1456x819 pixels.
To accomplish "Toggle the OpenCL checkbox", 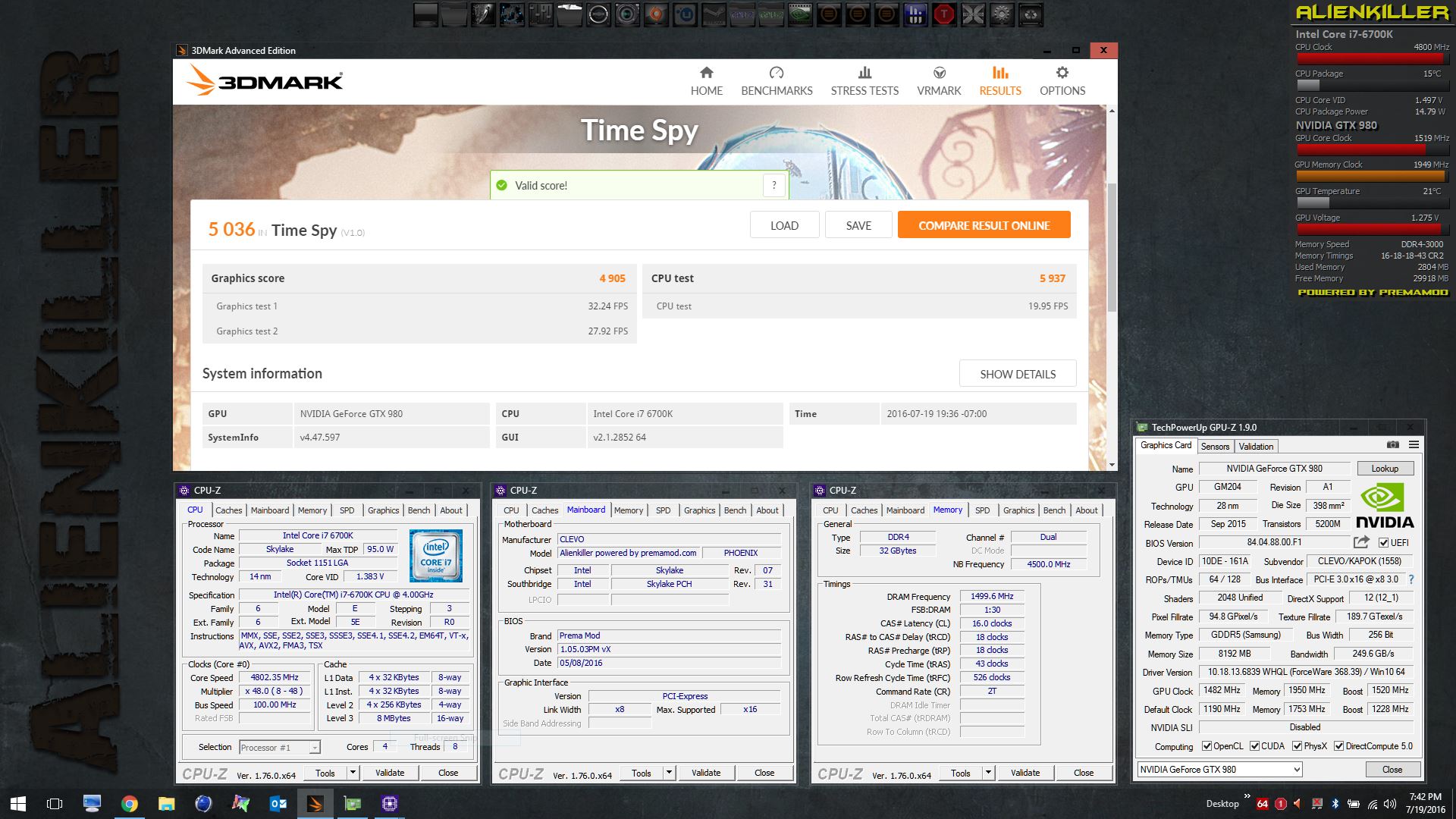I will click(x=1207, y=746).
